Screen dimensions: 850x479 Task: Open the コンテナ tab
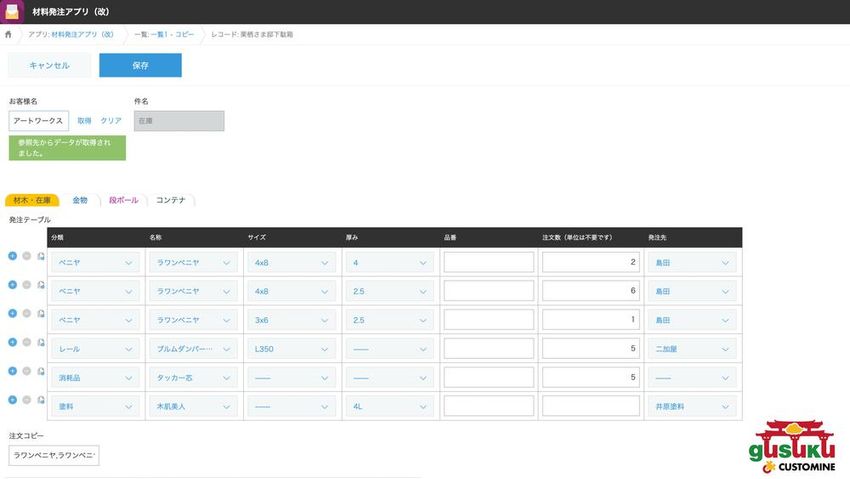(x=170, y=200)
